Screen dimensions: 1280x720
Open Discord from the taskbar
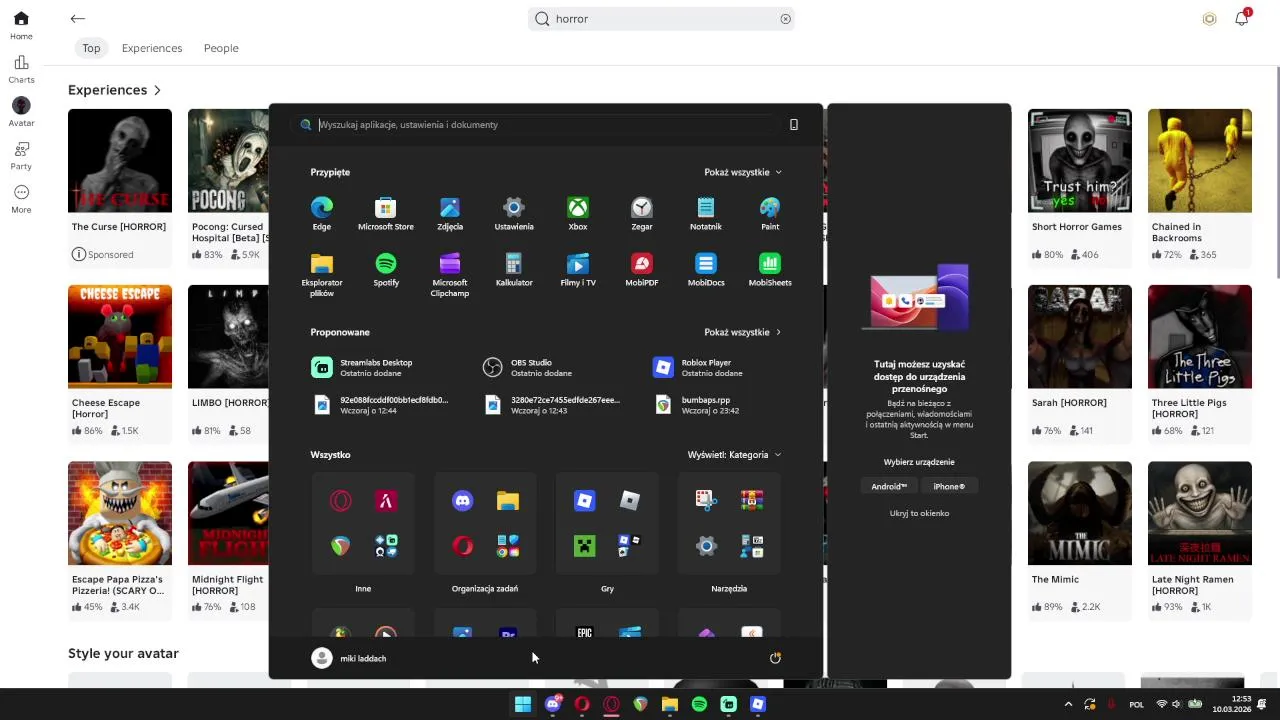(553, 704)
